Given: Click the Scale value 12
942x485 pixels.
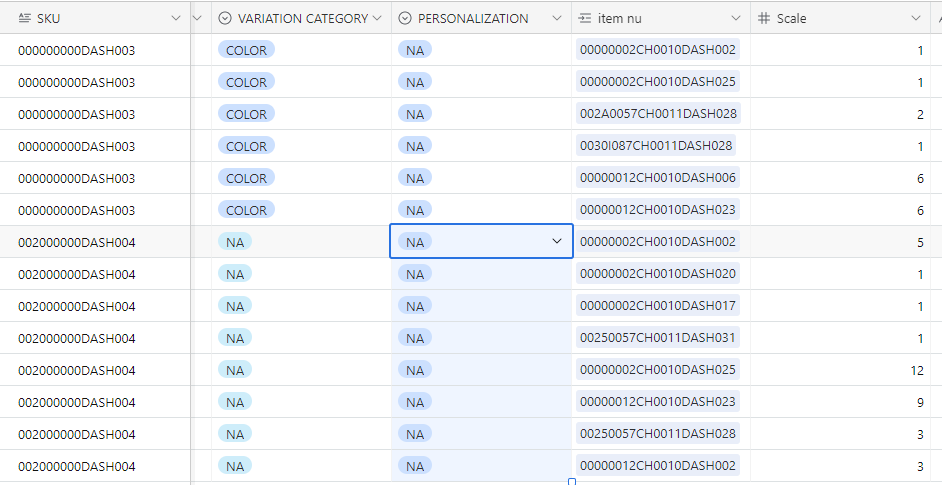Looking at the screenshot, I should coord(917,370).
